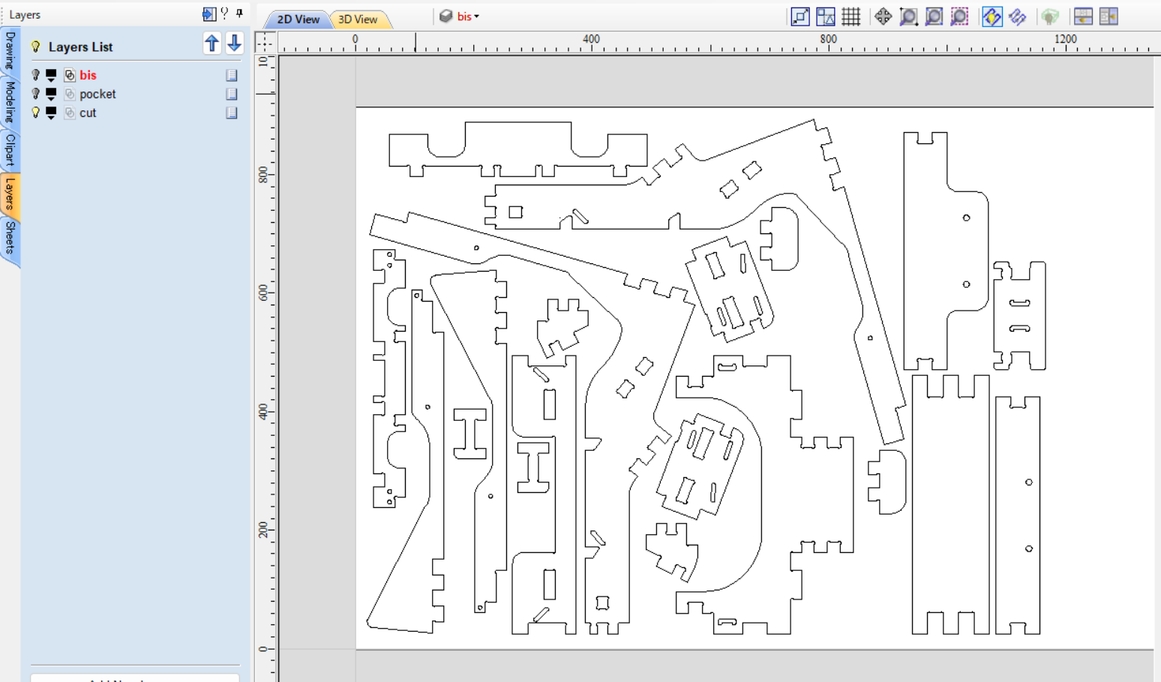Select the Layers side tab
This screenshot has width=1161, height=682.
pos(10,194)
